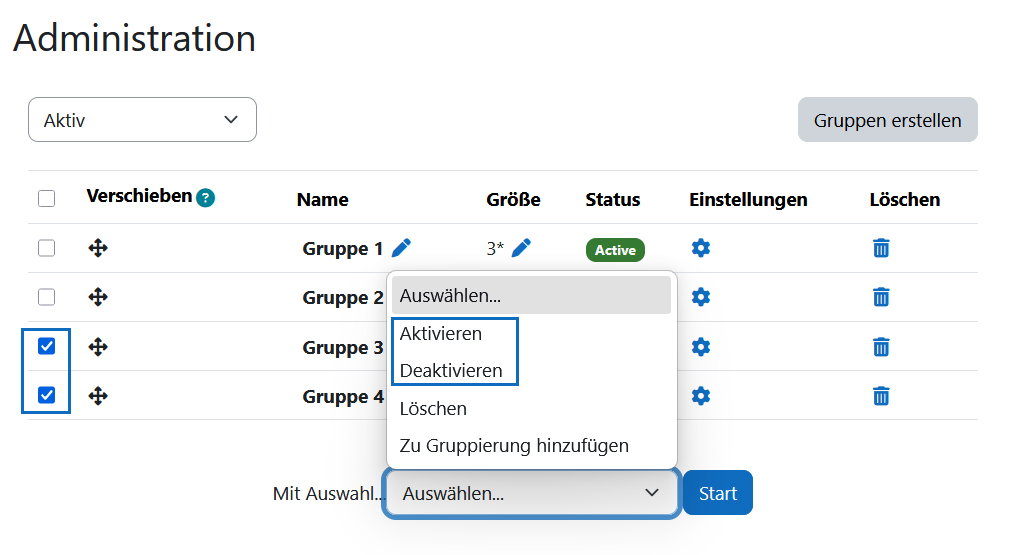Uncheck the Gruppe 4 checkbox
This screenshot has width=1029, height=555.
click(47, 395)
